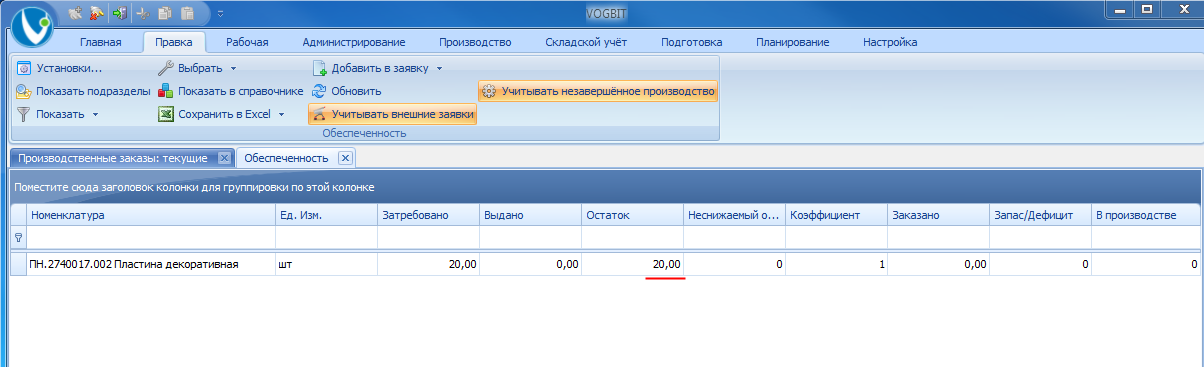The width and height of the screenshot is (1204, 367).
Task: Click the Номенклатура filter row input
Action: coord(151,238)
